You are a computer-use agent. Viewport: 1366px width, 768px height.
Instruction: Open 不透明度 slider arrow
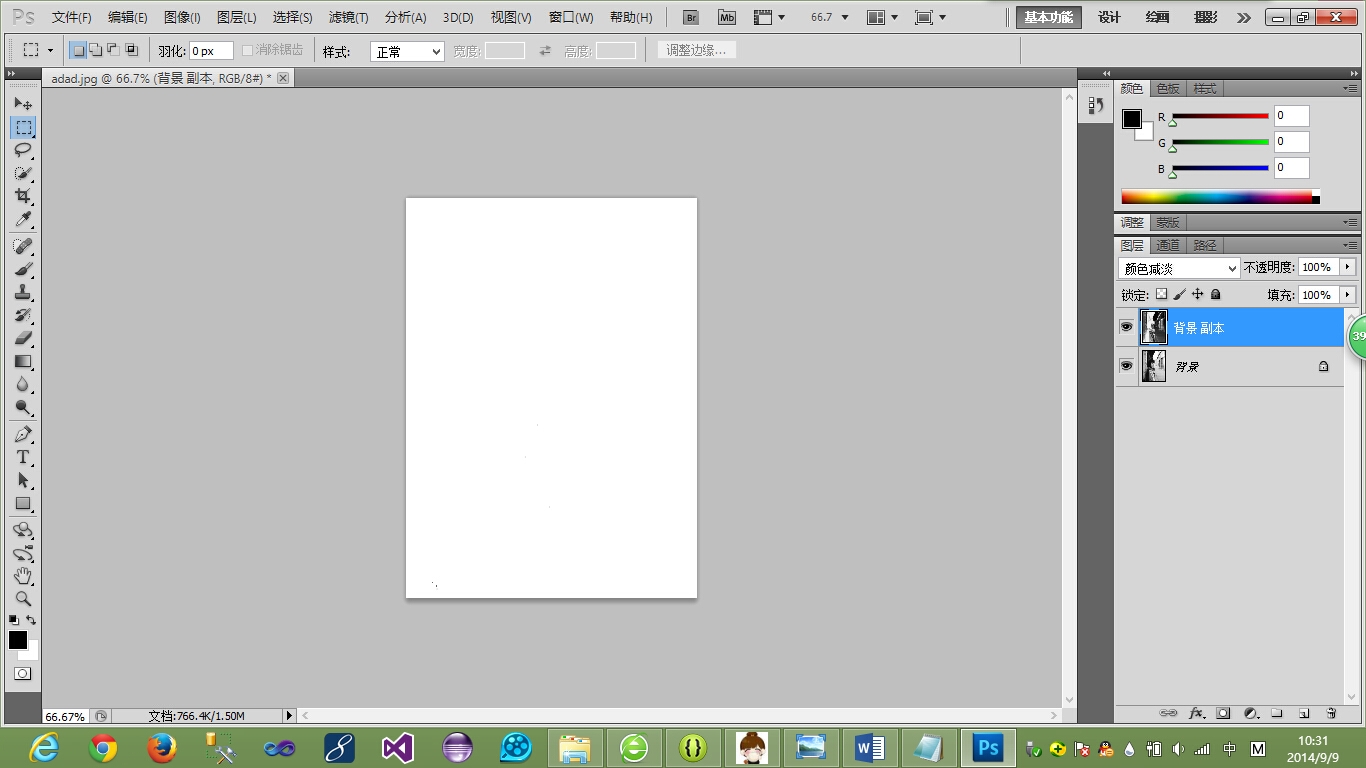click(x=1348, y=267)
